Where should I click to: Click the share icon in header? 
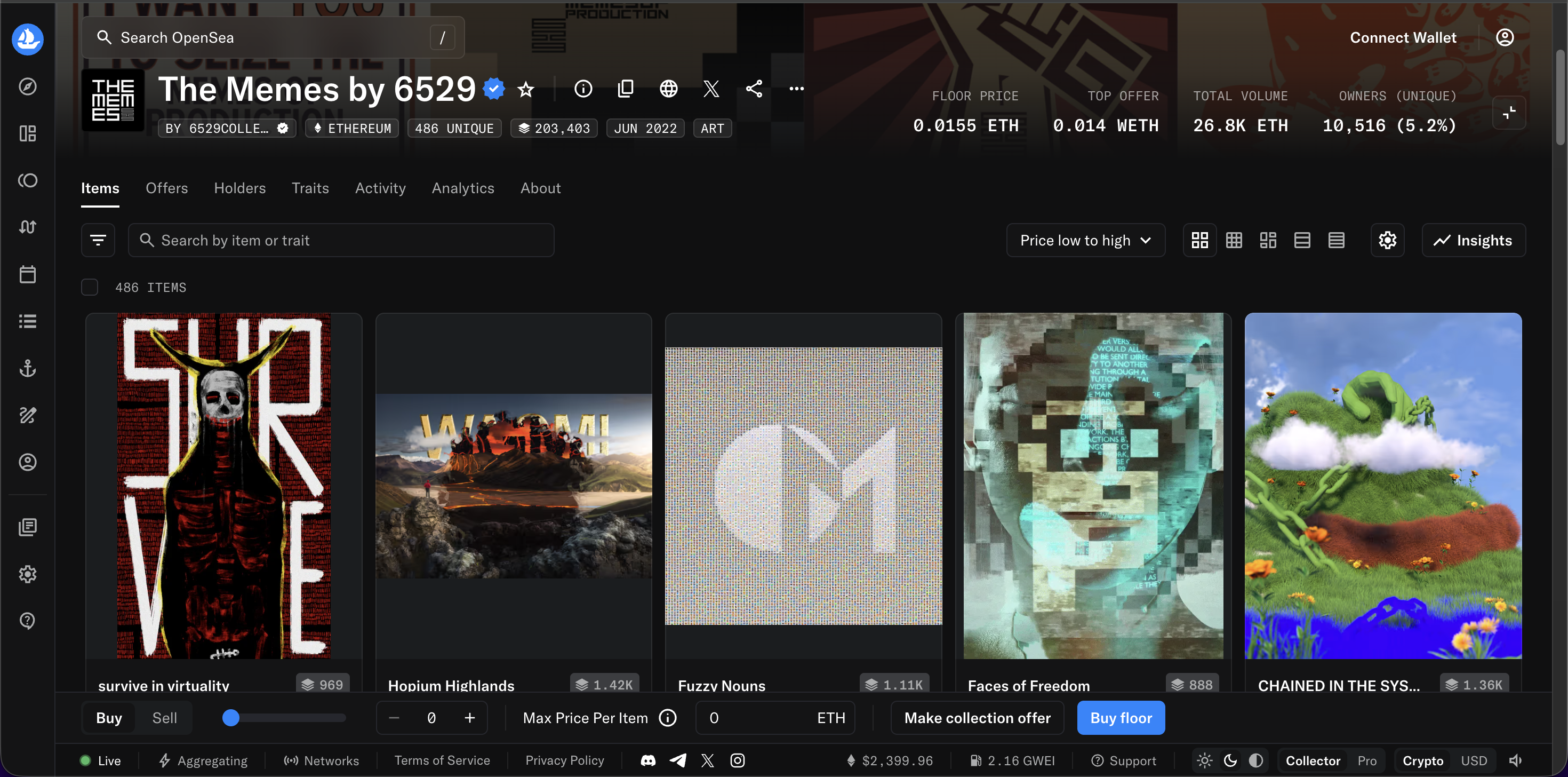(x=754, y=89)
